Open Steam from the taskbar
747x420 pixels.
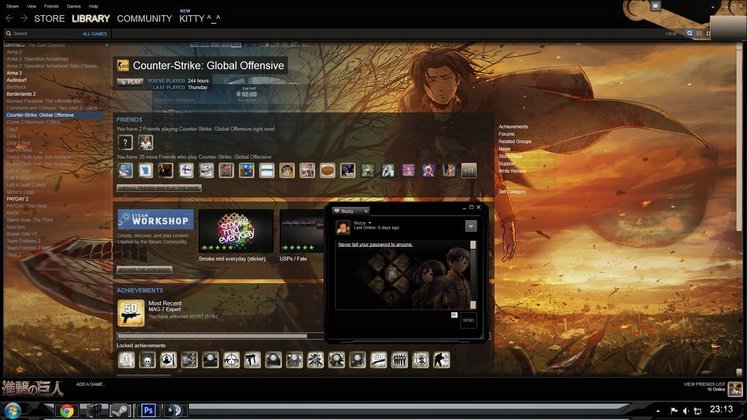click(120, 410)
